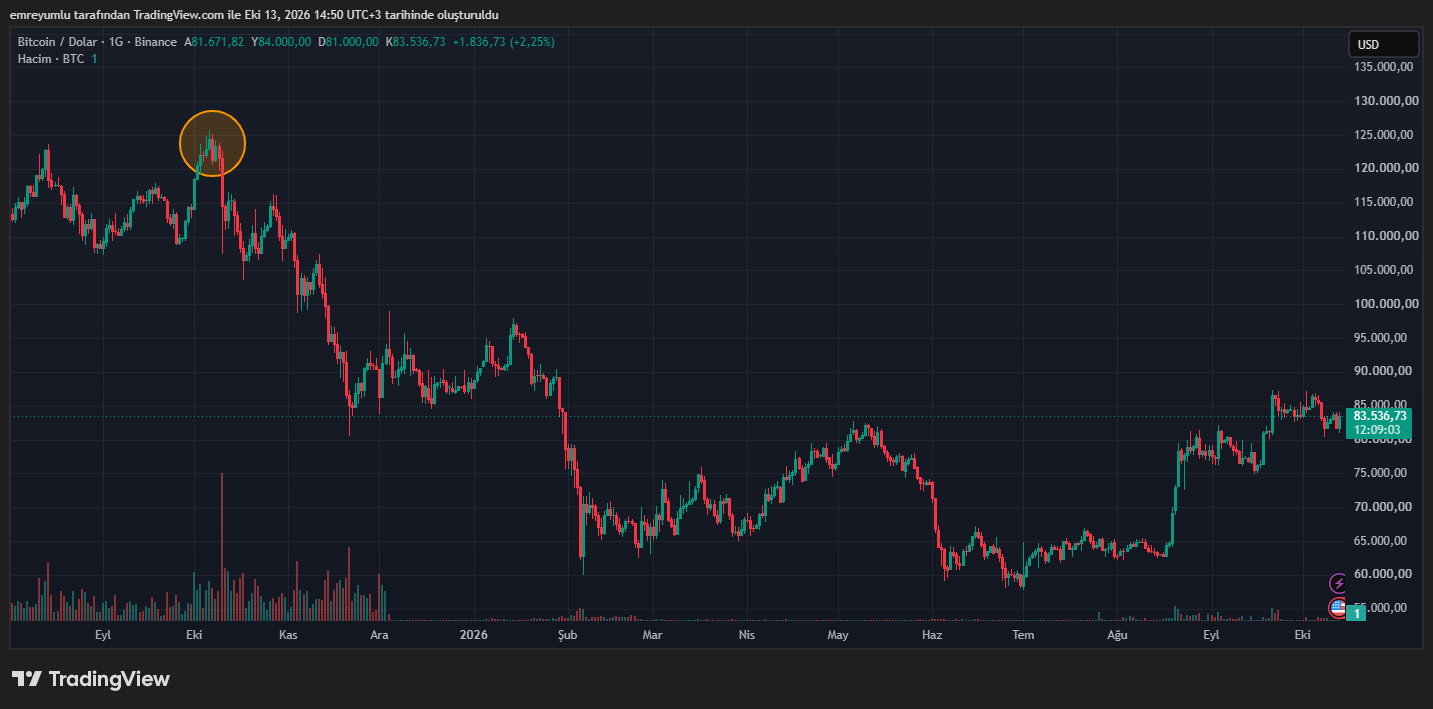Click the current price label 83.536,73

(1379, 416)
